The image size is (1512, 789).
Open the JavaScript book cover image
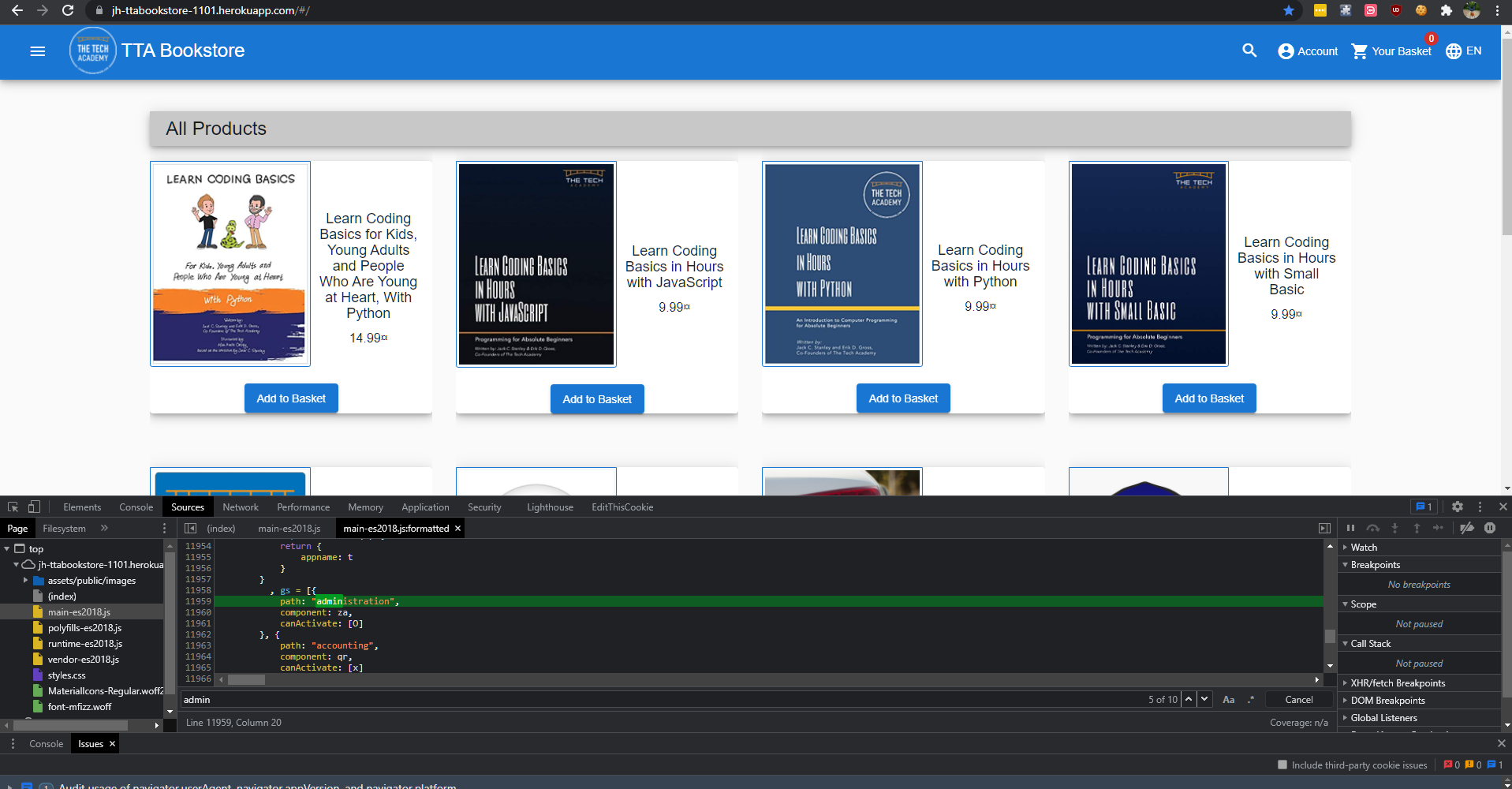pos(536,264)
